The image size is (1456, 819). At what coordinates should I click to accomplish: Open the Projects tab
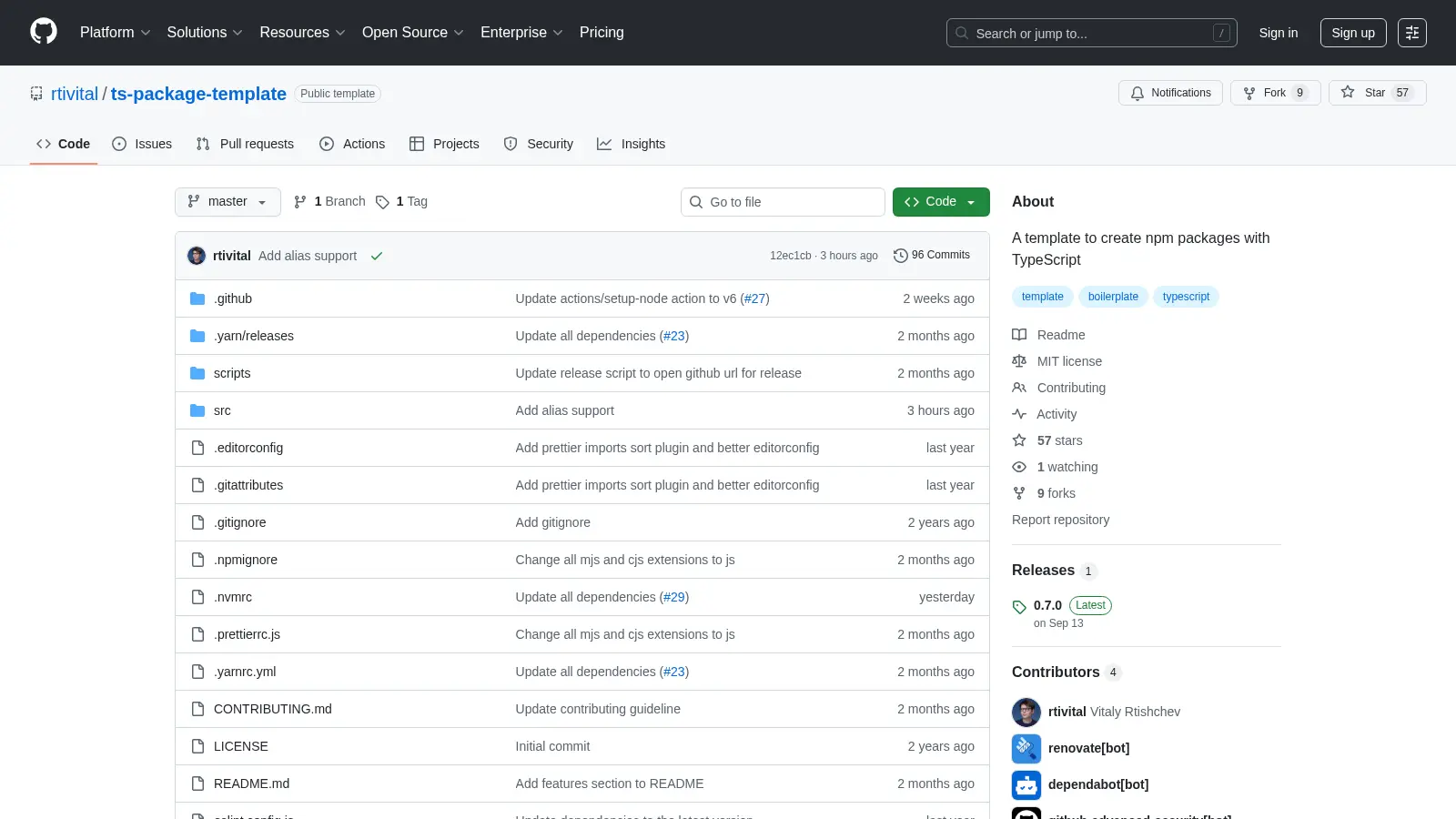(x=444, y=144)
